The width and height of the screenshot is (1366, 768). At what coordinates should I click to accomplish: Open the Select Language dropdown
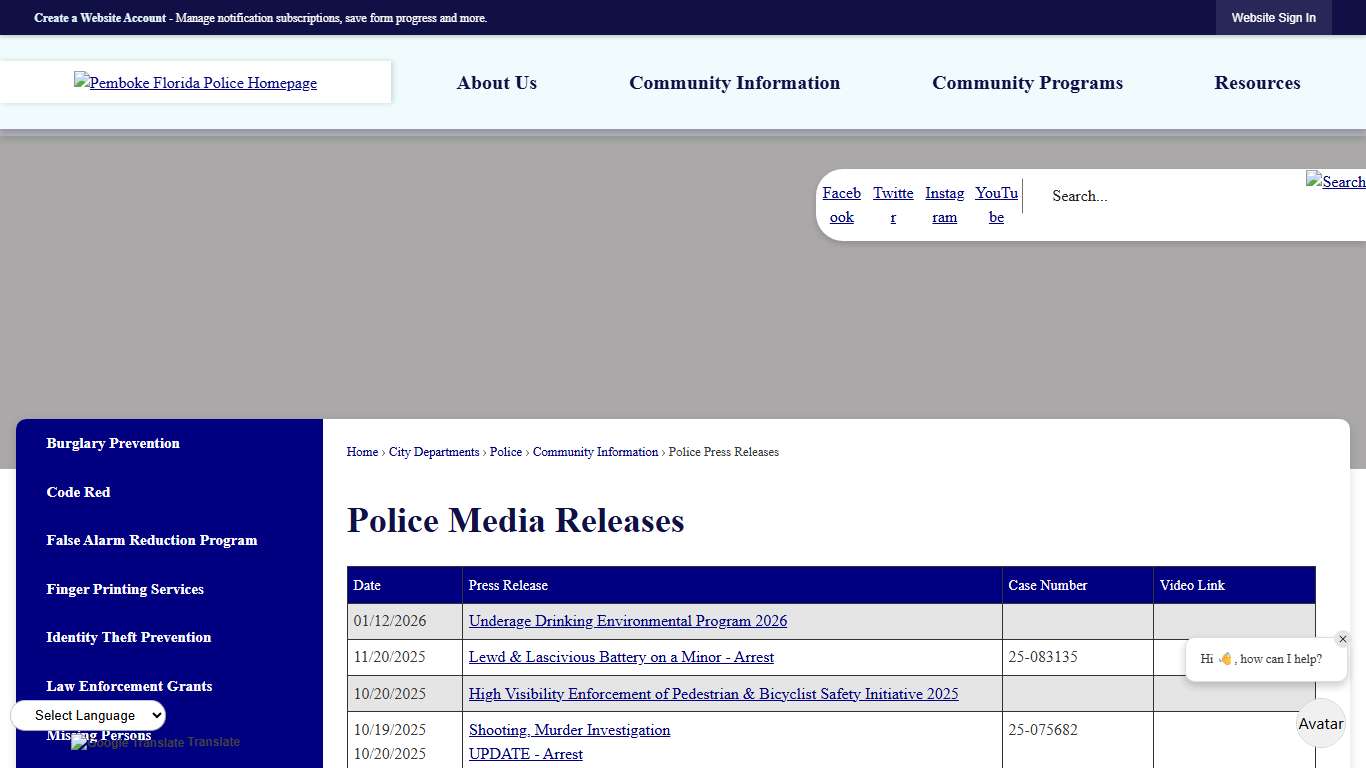click(88, 715)
